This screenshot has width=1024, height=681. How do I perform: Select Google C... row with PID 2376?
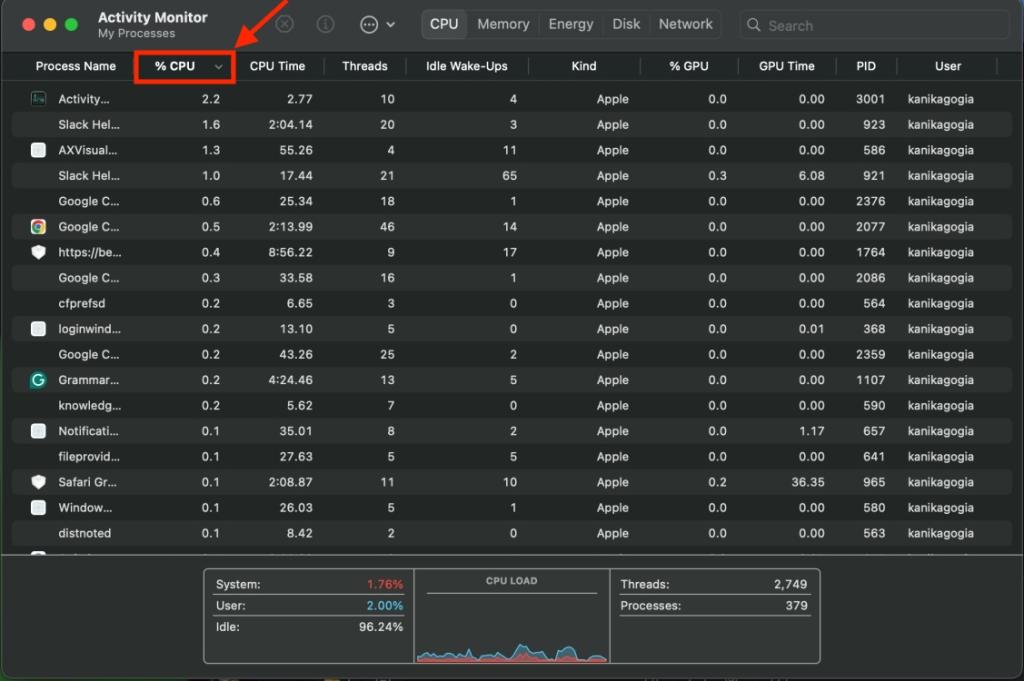[x=511, y=201]
